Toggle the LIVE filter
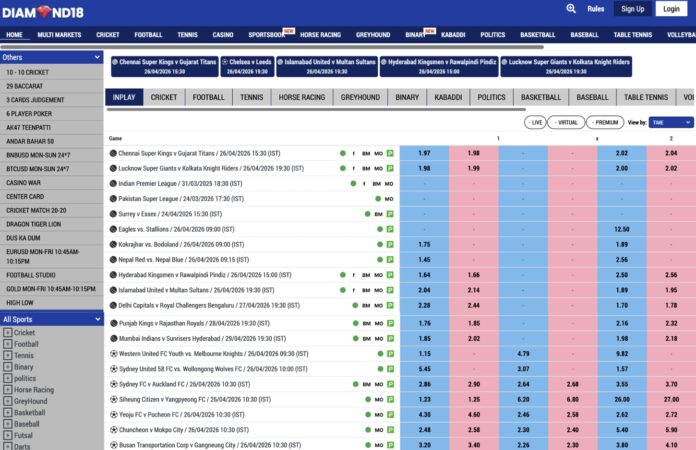The width and height of the screenshot is (696, 450). coord(535,122)
